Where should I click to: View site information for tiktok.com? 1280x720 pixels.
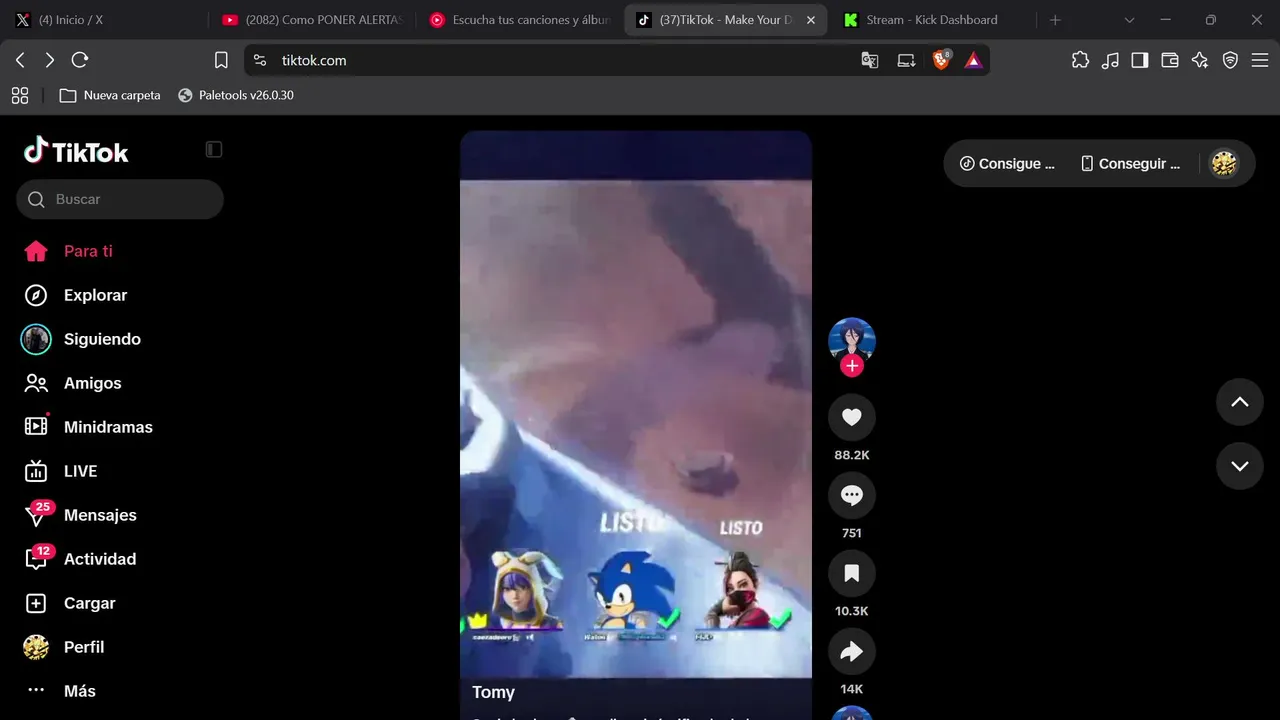point(260,60)
